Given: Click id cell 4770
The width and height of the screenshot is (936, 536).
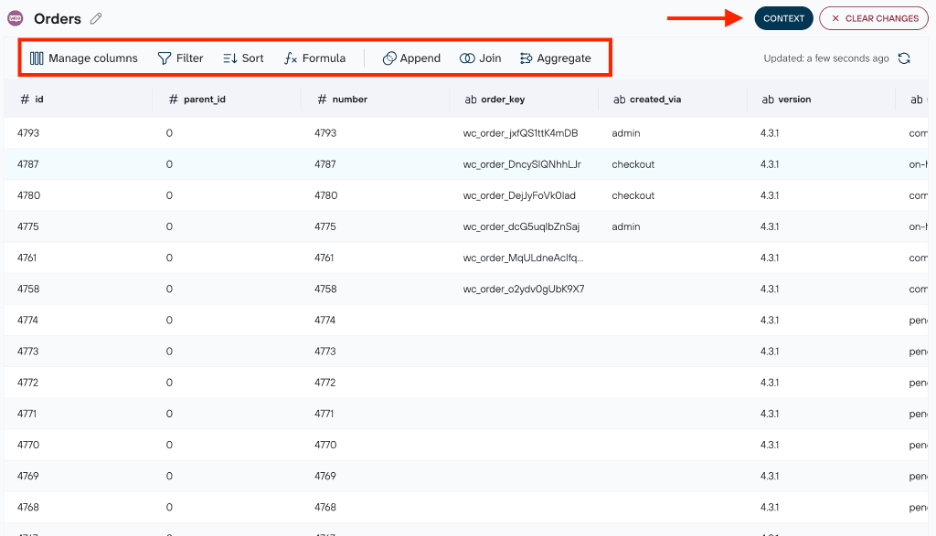Looking at the screenshot, I should click(x=28, y=445).
